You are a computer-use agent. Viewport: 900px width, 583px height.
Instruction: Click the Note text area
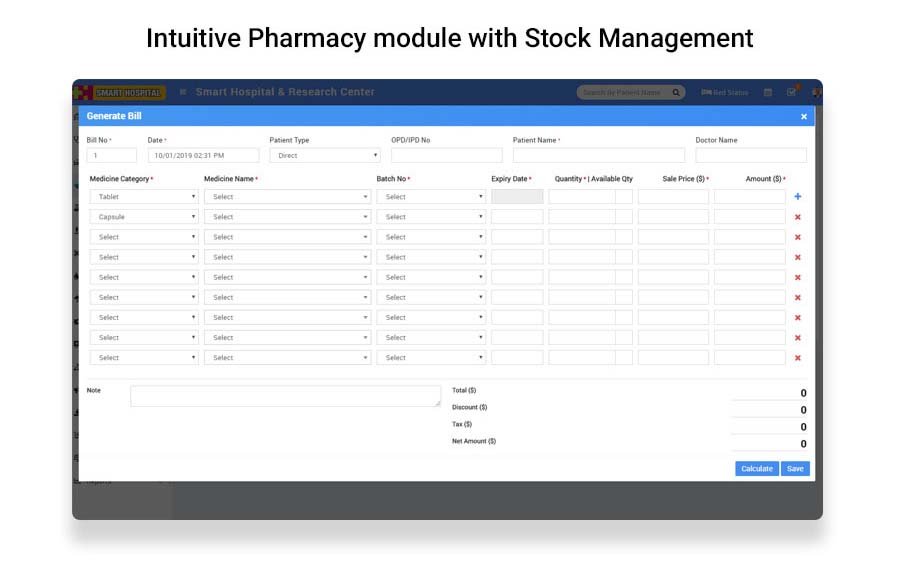[x=285, y=396]
